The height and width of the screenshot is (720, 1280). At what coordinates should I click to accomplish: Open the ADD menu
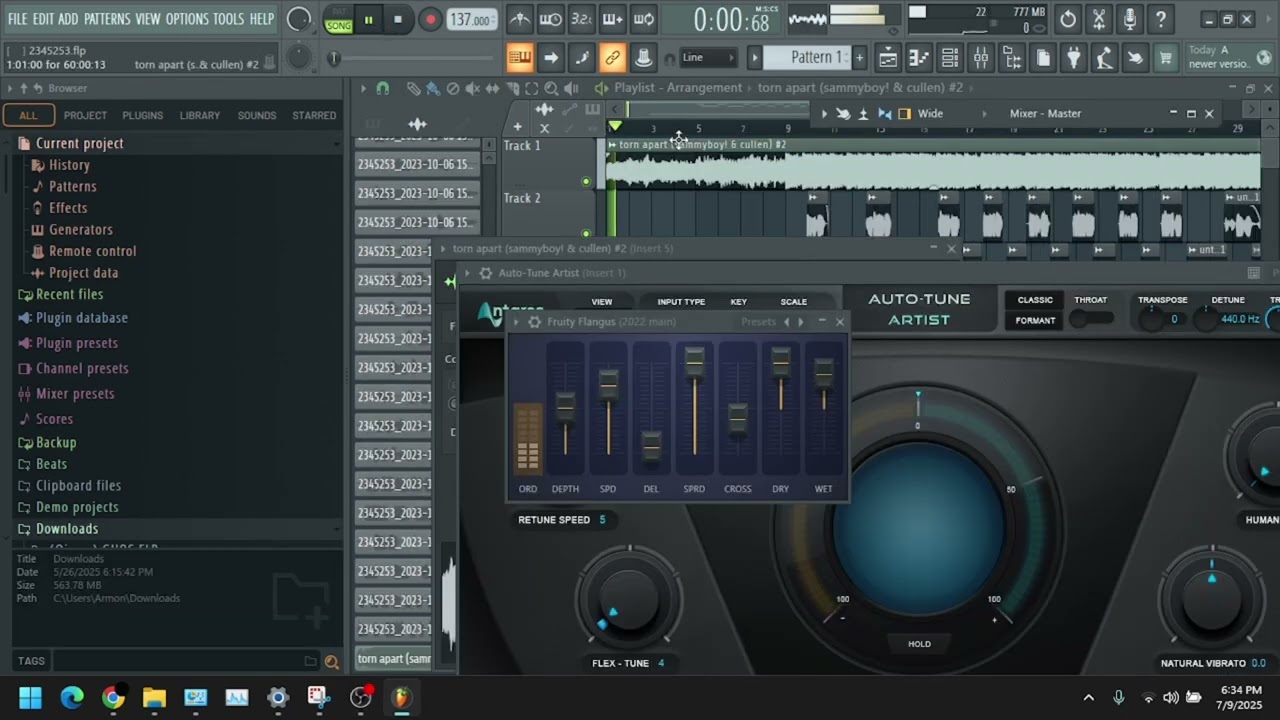click(68, 19)
